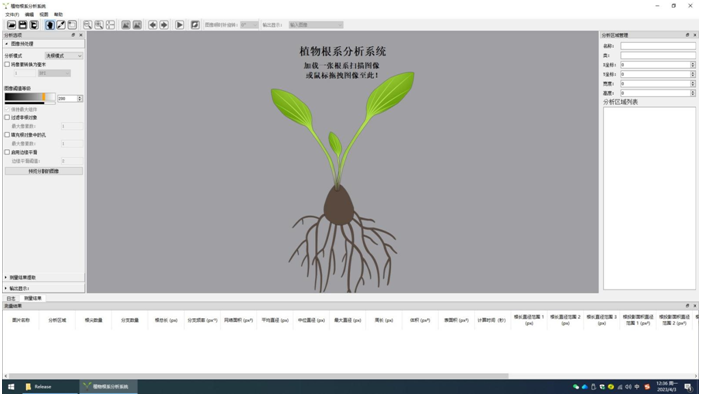Viewport: 701px width, 396px height.
Task: Click the save disk toolbar icon
Action: pyautogui.click(x=23, y=25)
